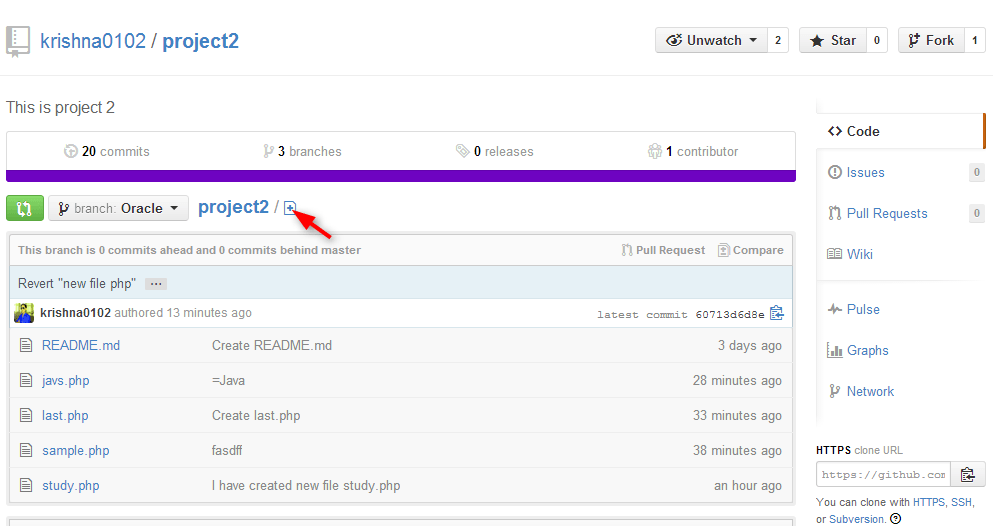View the 3 branches list
This screenshot has width=993, height=526.
(x=302, y=151)
